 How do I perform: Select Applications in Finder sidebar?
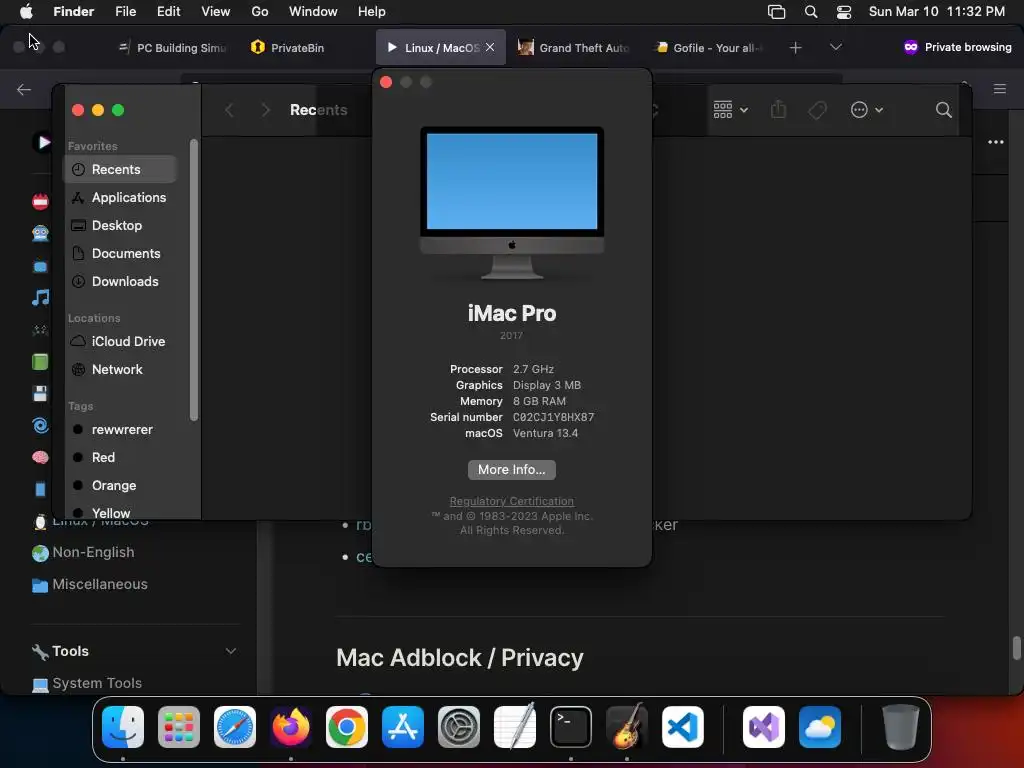click(x=120, y=197)
